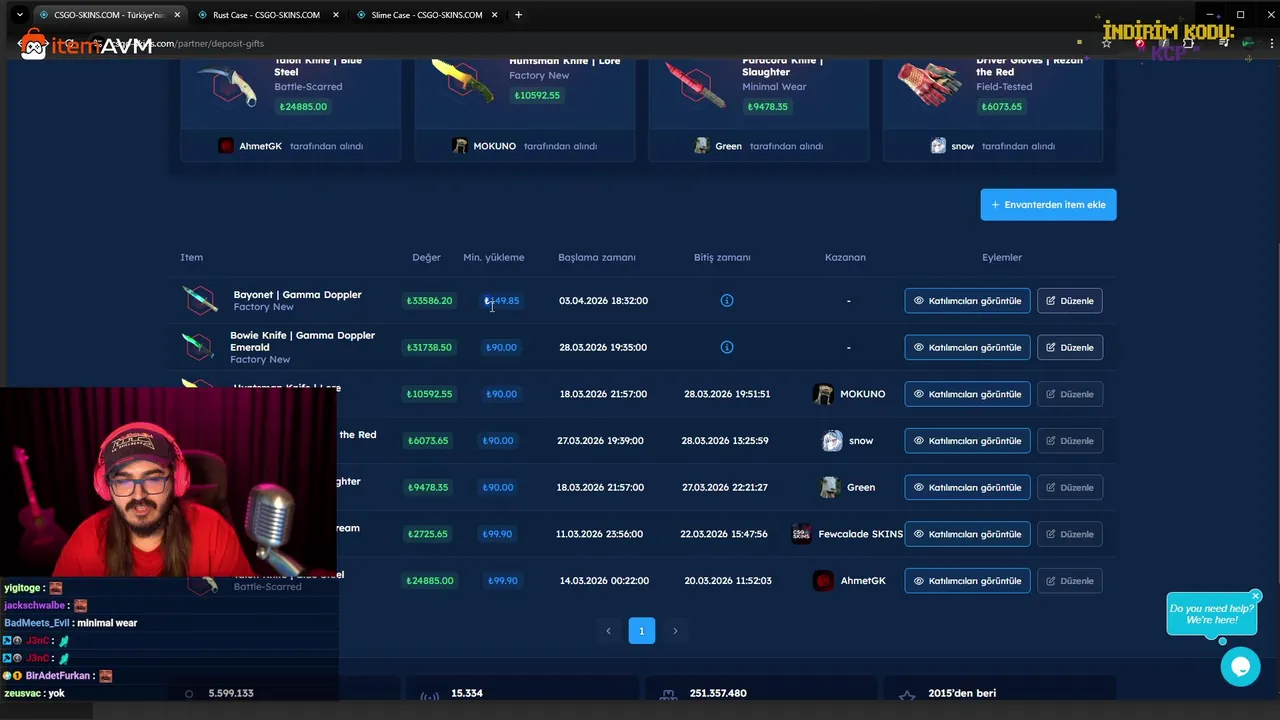Screen dimensions: 1280x720
Task: Click end time 28.03.2026 19:51:51
Action: (x=727, y=394)
